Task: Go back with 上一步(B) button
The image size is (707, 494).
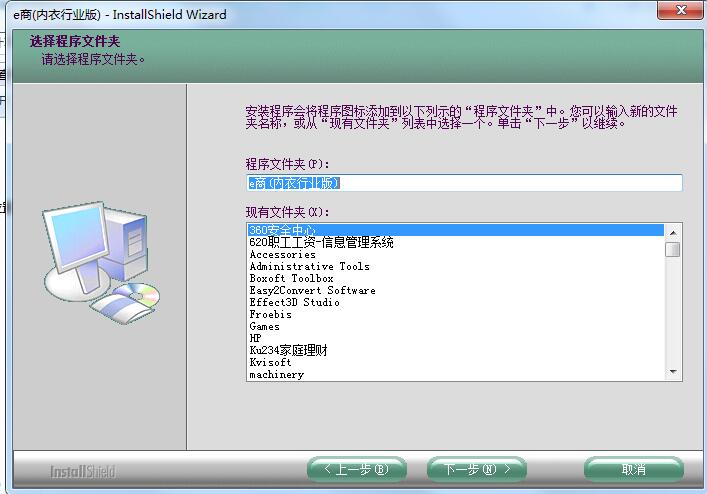Action: pyautogui.click(x=357, y=470)
